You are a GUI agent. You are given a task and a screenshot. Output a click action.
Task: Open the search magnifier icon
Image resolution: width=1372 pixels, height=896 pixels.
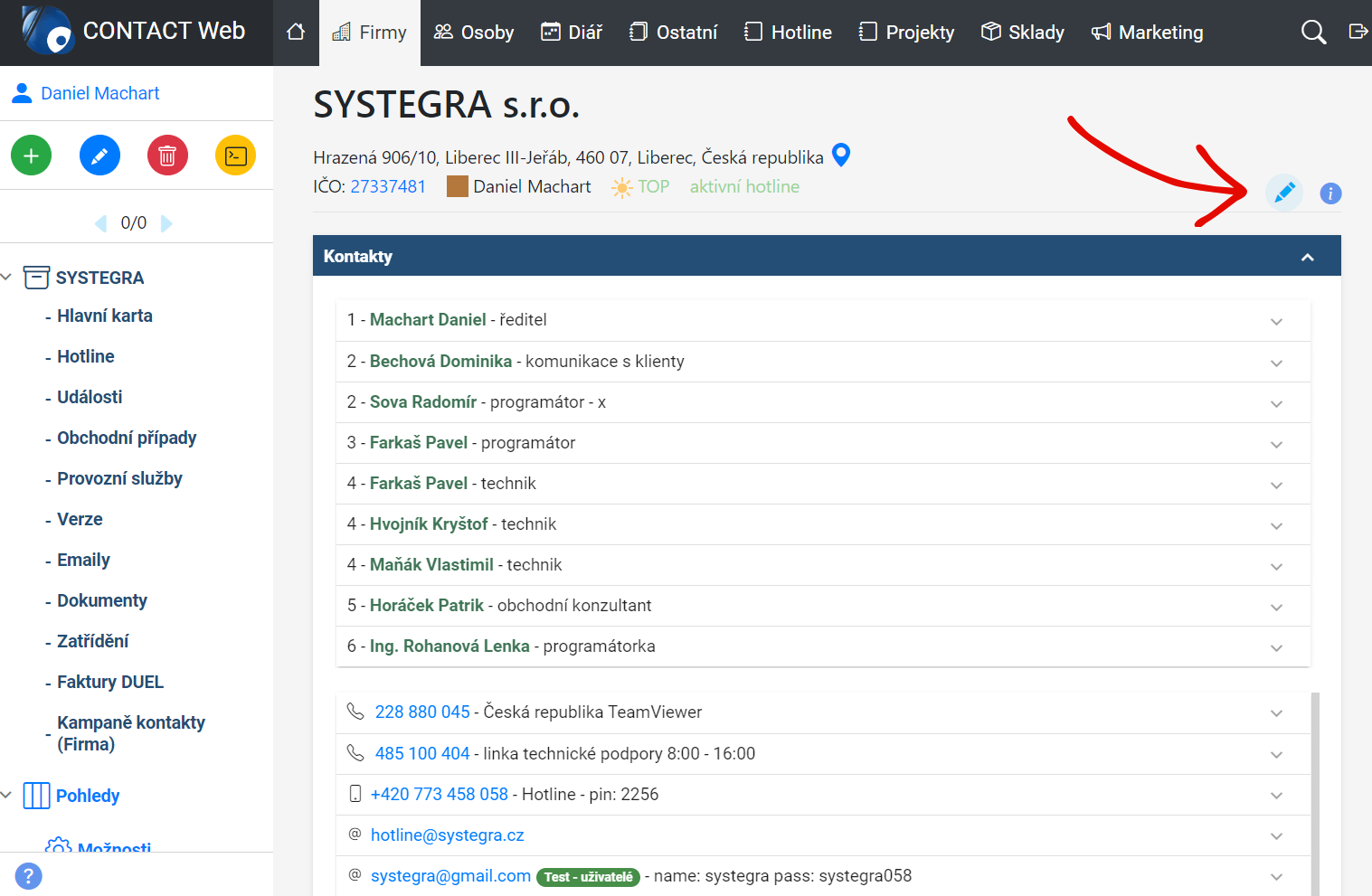(x=1313, y=33)
